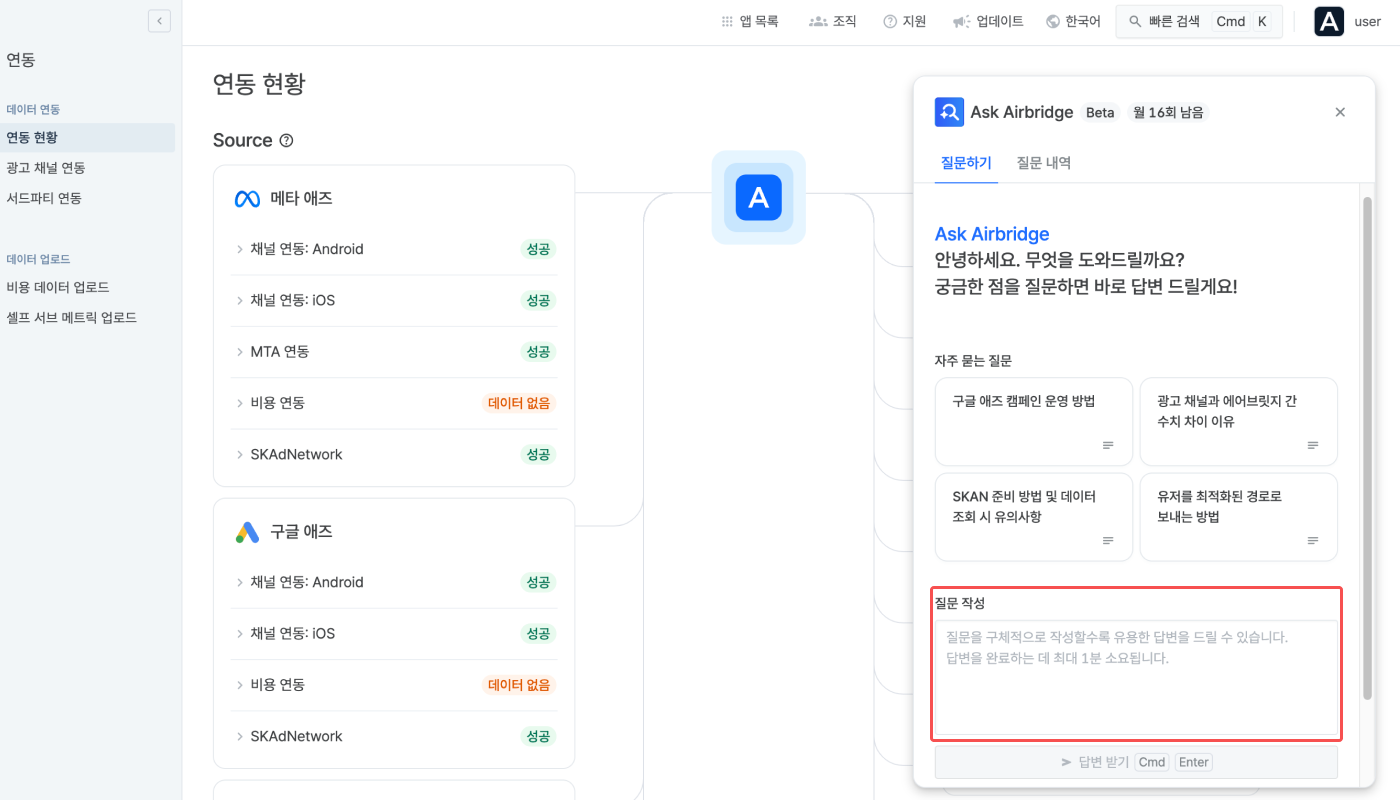Click the 빠른 검색 magnifier icon

click(1135, 21)
